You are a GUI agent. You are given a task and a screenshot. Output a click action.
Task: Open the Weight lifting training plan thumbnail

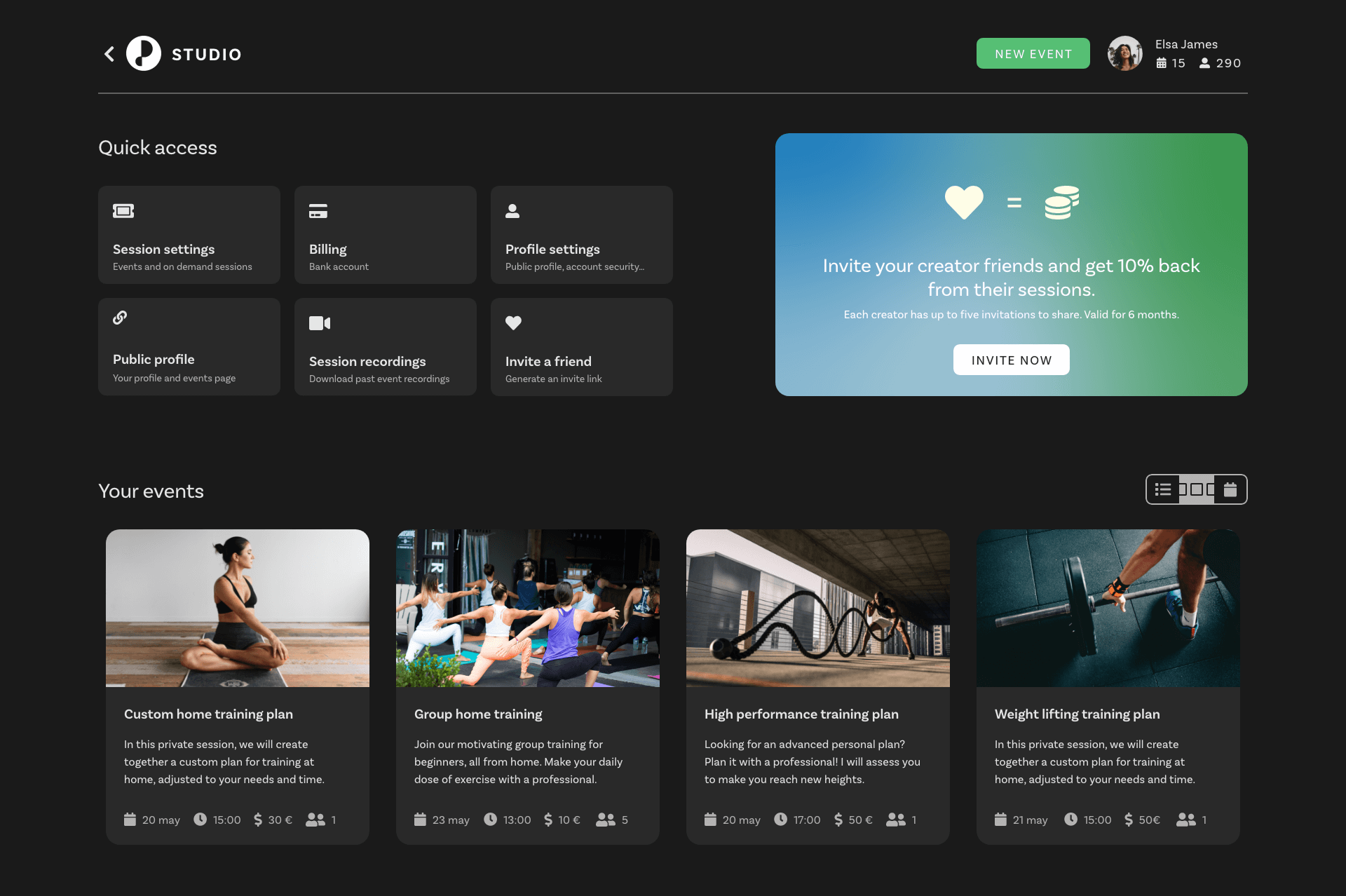pyautogui.click(x=1108, y=607)
